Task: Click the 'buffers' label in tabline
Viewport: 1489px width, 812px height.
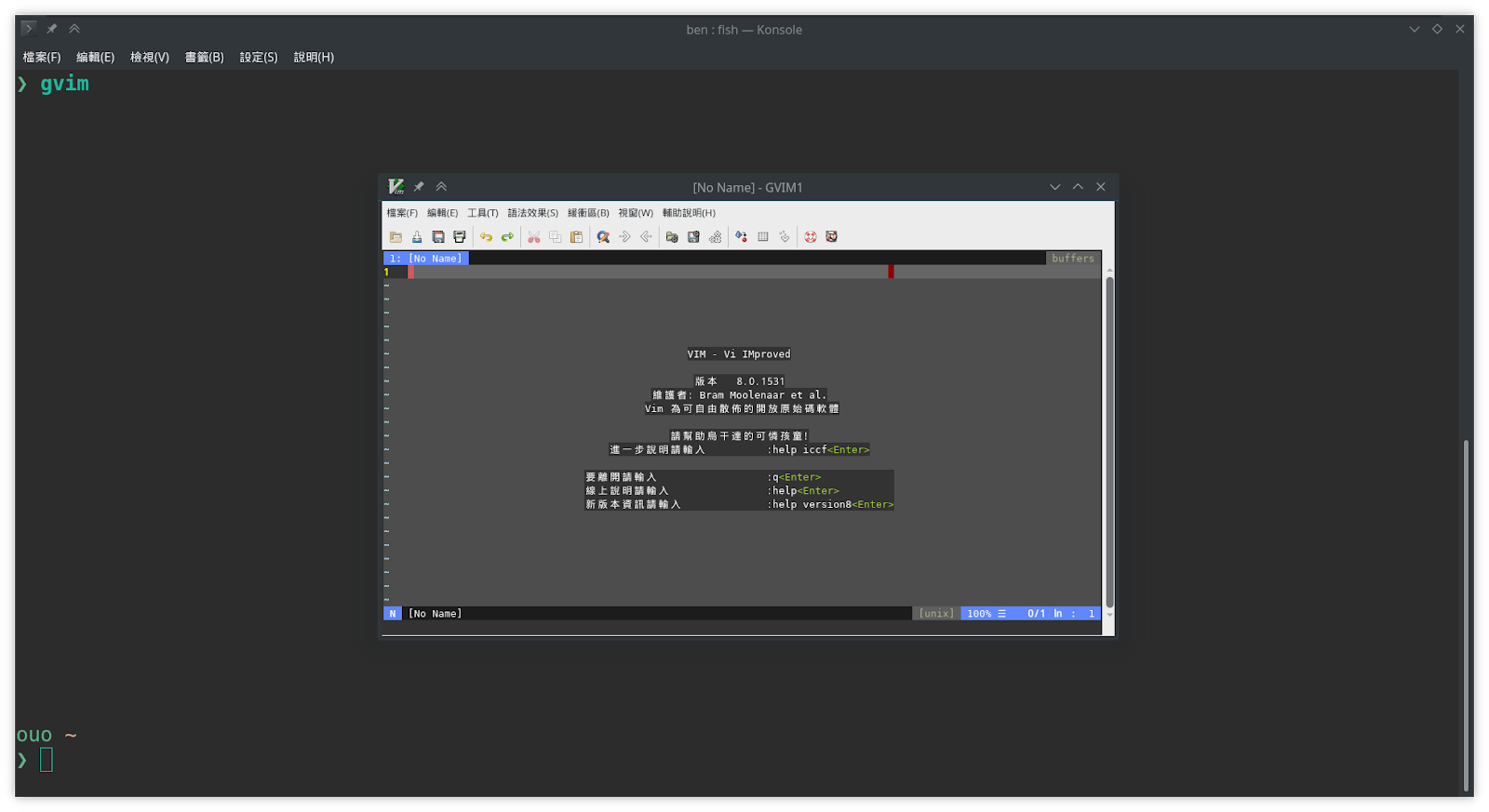Action: click(1073, 259)
